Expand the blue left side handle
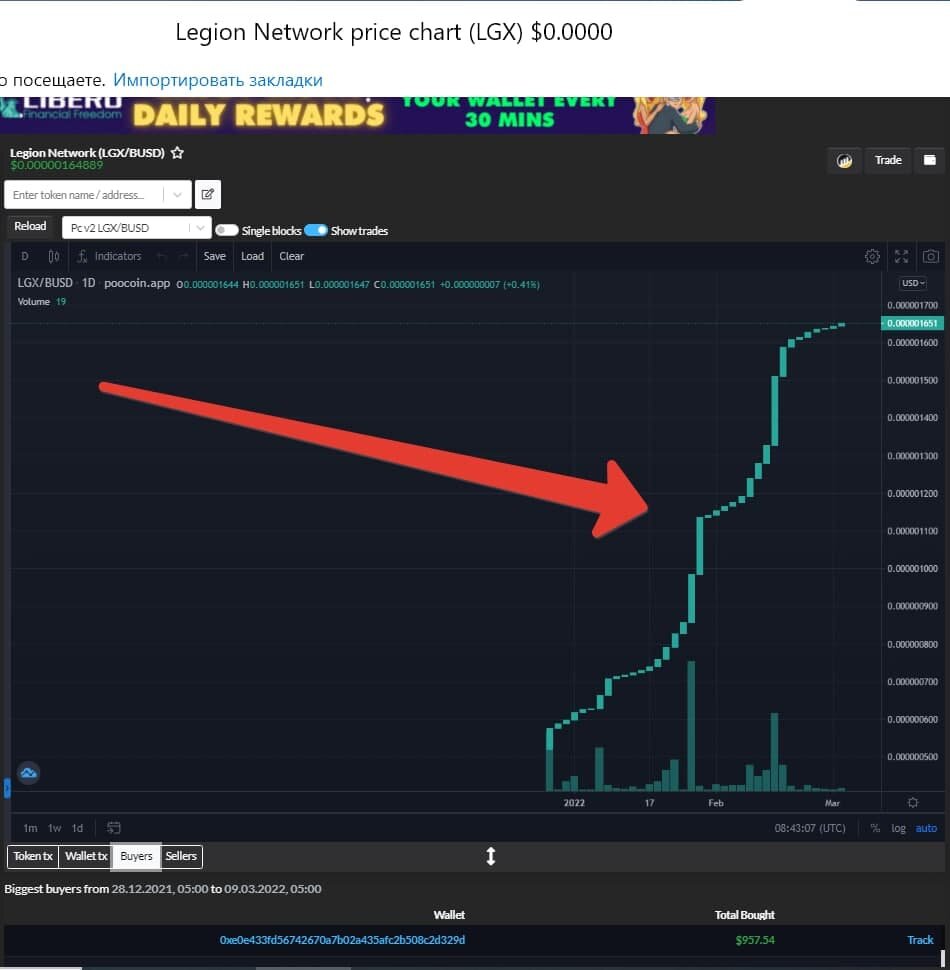The image size is (950, 970). 7,788
